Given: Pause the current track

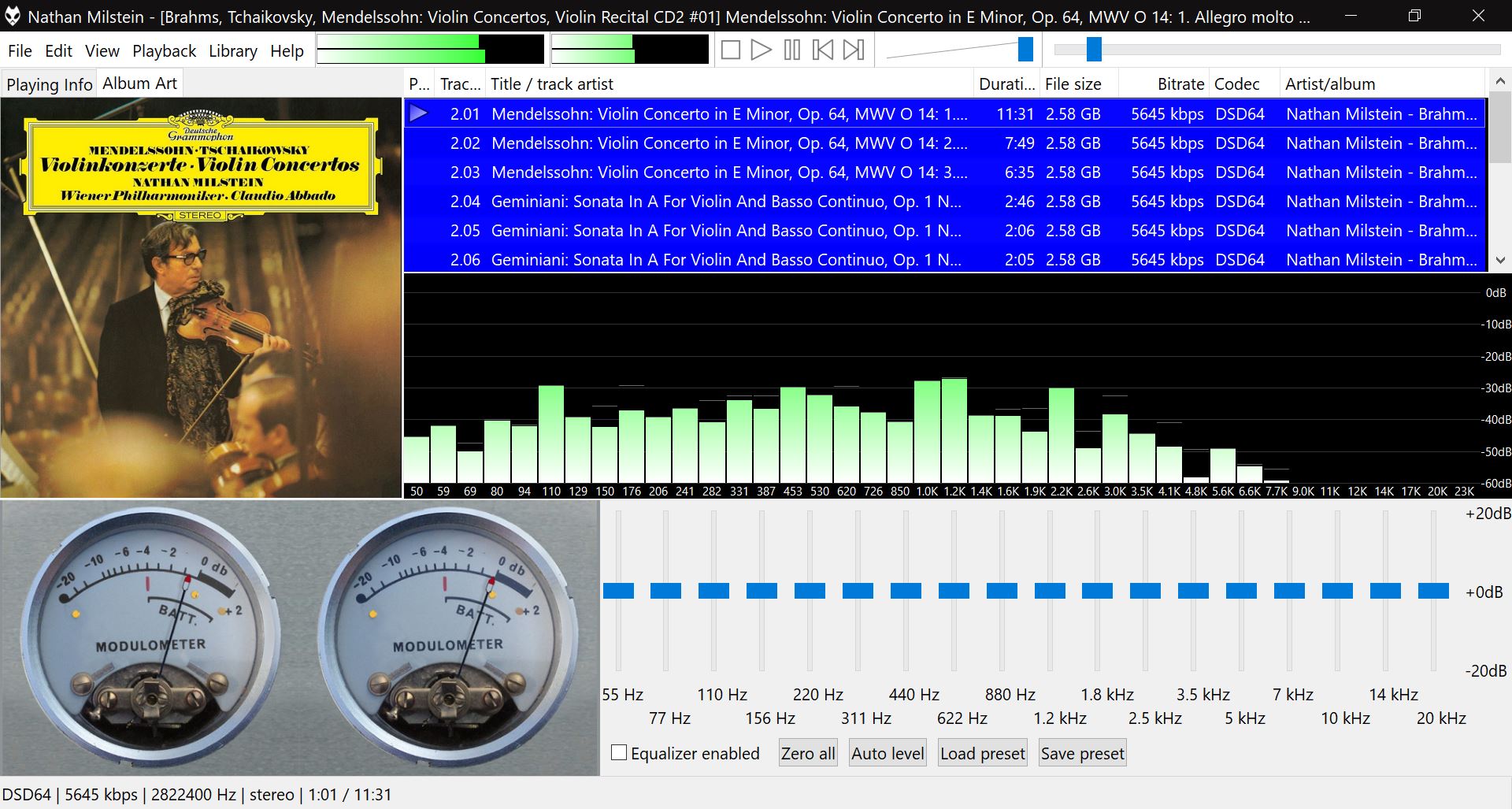Looking at the screenshot, I should (x=791, y=50).
